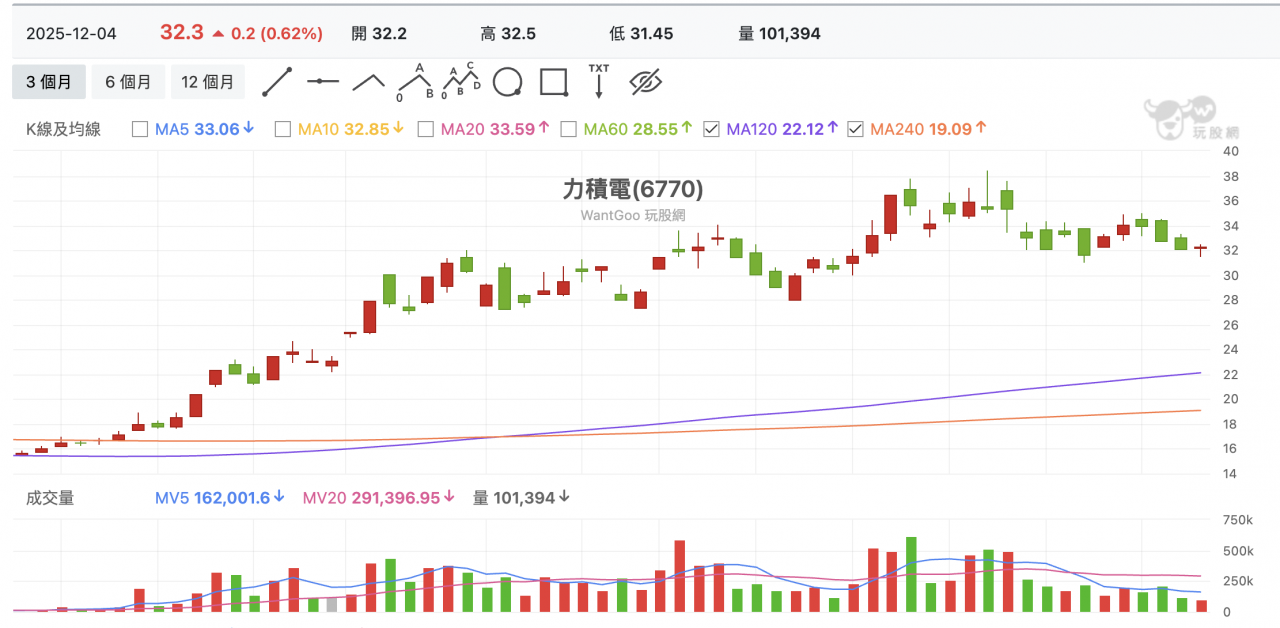Select the 3個月 chart period
Viewport: 1280px width, 628px height.
point(48,82)
